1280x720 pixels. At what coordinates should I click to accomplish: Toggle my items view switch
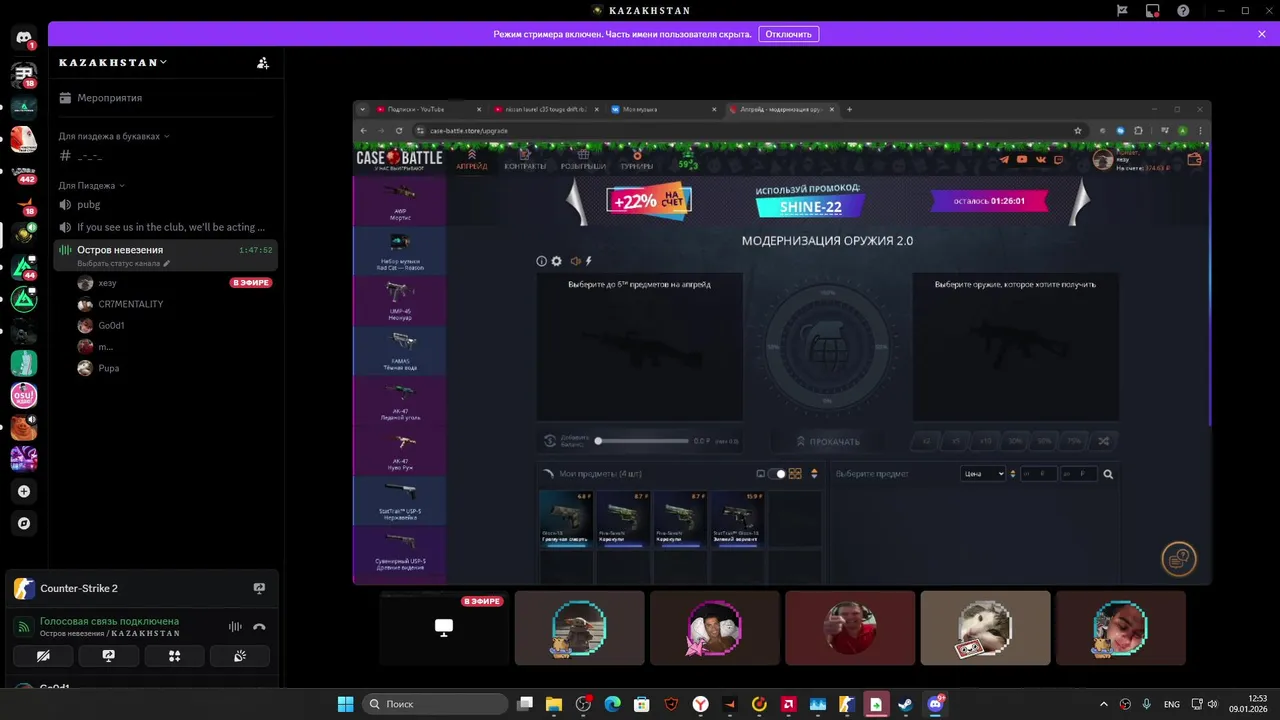pos(777,474)
